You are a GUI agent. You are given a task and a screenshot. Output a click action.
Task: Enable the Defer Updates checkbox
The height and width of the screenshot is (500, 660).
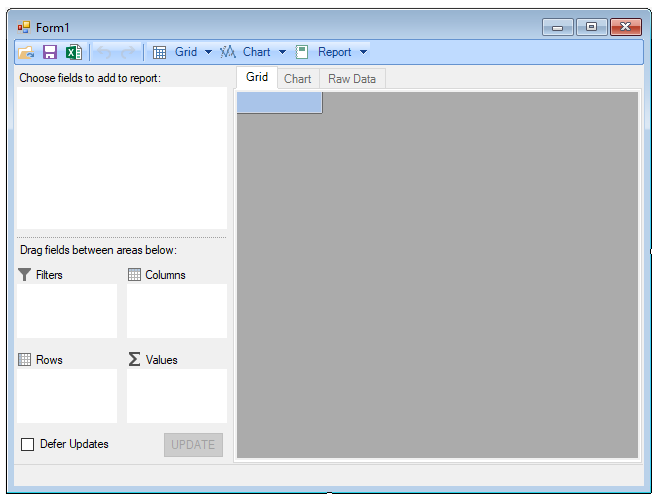click(28, 444)
